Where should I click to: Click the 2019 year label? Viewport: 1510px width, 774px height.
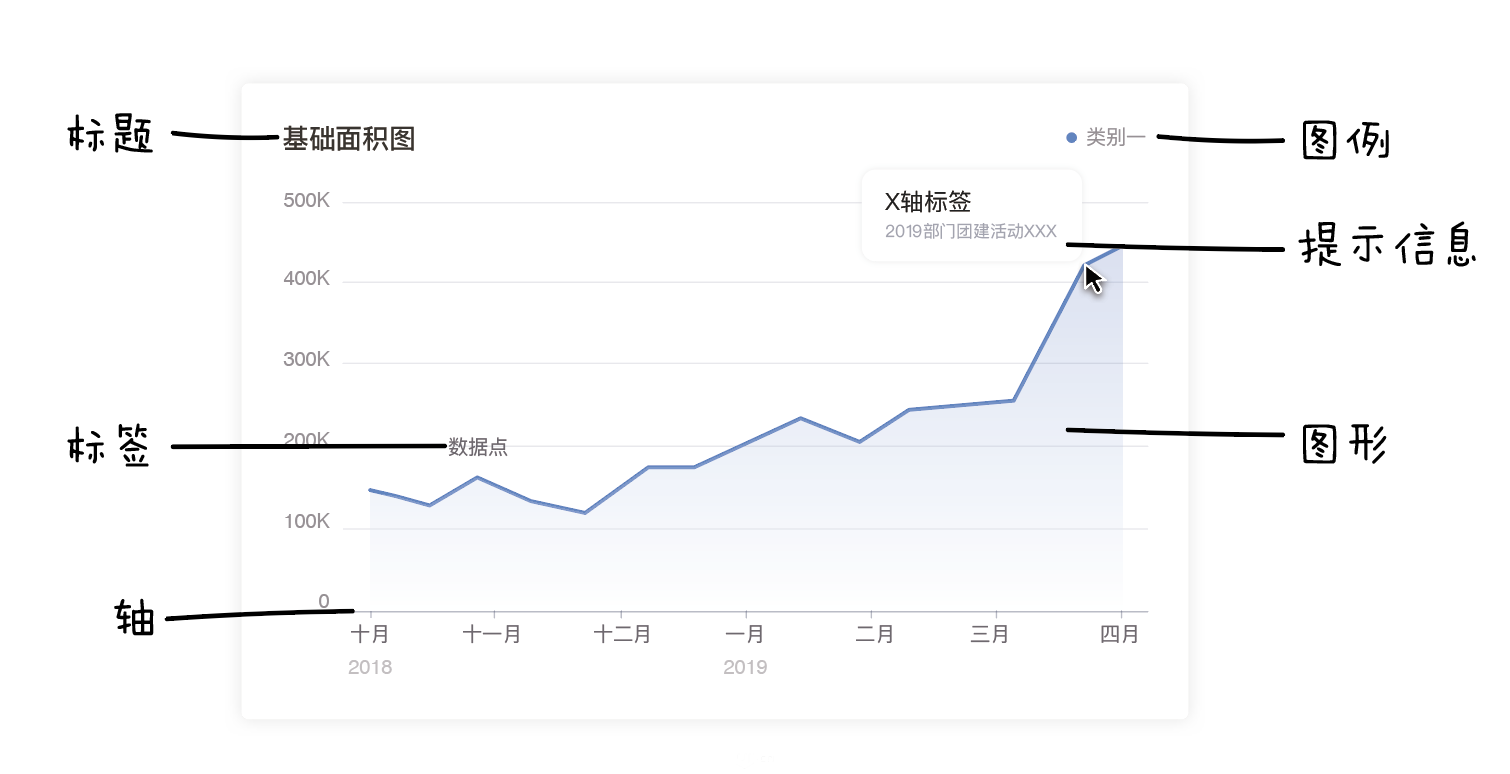coord(745,667)
